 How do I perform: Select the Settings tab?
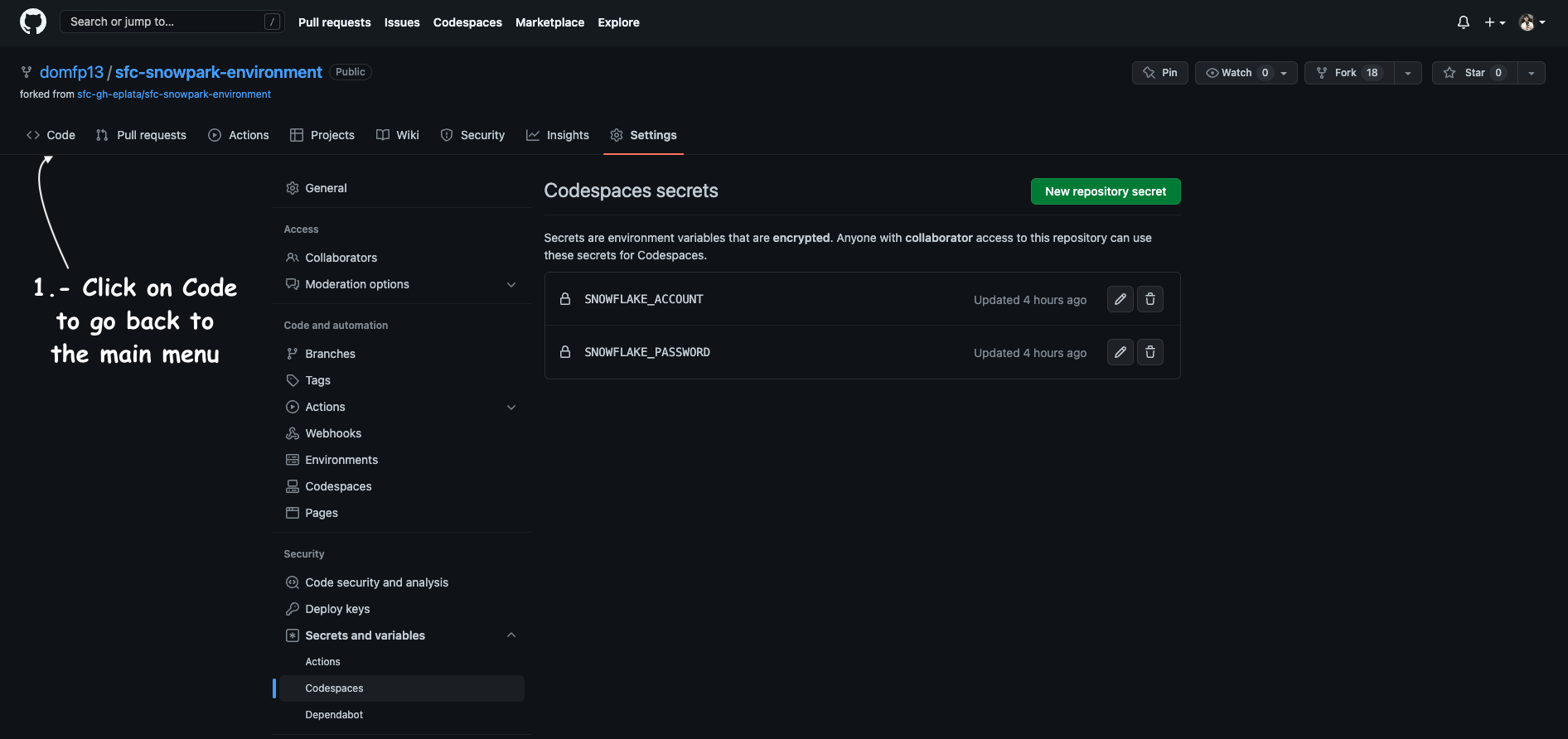click(644, 135)
